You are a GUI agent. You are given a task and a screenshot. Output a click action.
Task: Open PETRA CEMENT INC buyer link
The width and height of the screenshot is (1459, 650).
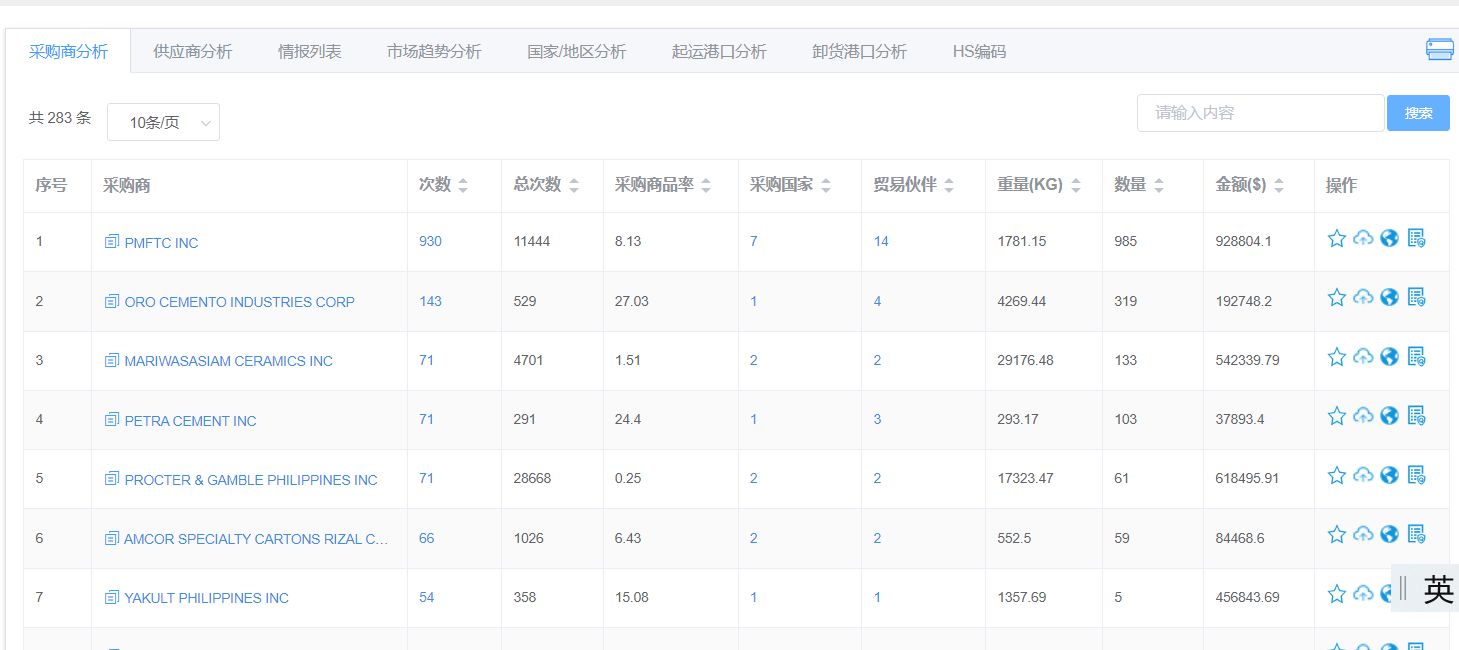[x=191, y=421]
